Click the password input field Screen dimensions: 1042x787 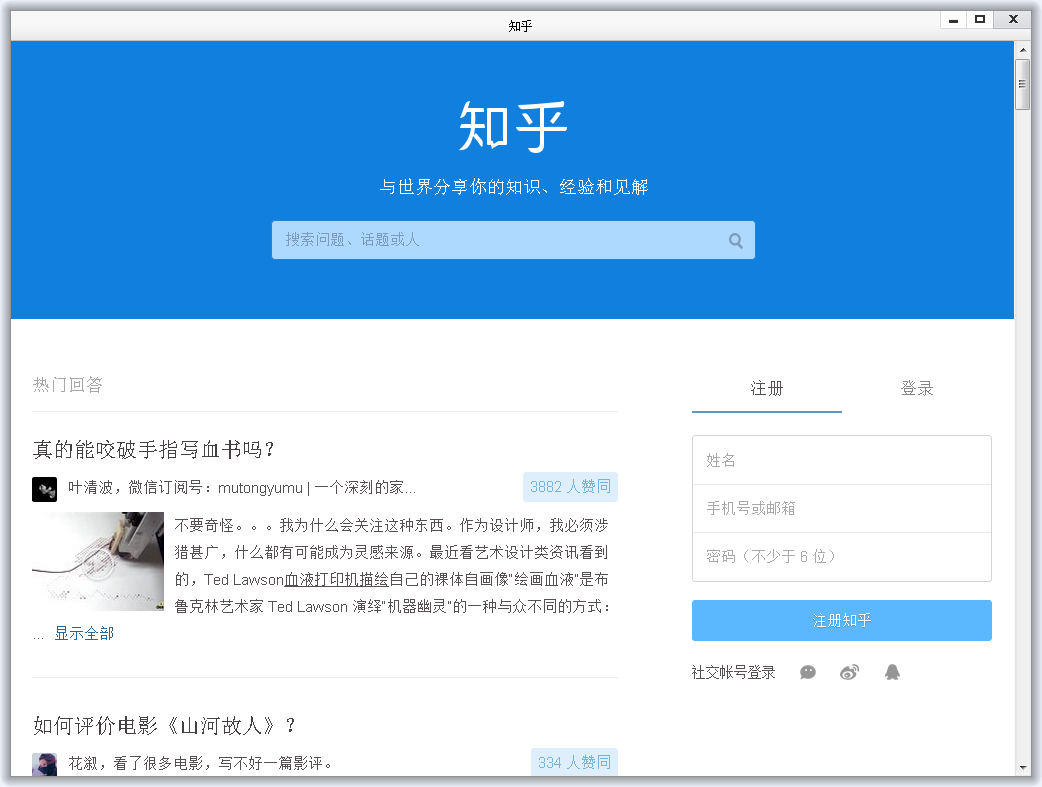pyautogui.click(x=841, y=557)
